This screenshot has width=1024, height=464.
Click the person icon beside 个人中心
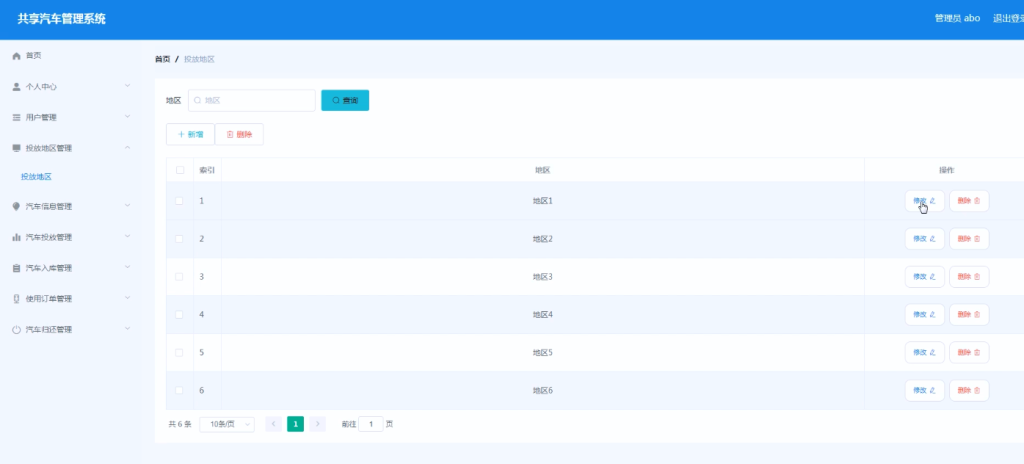point(16,87)
